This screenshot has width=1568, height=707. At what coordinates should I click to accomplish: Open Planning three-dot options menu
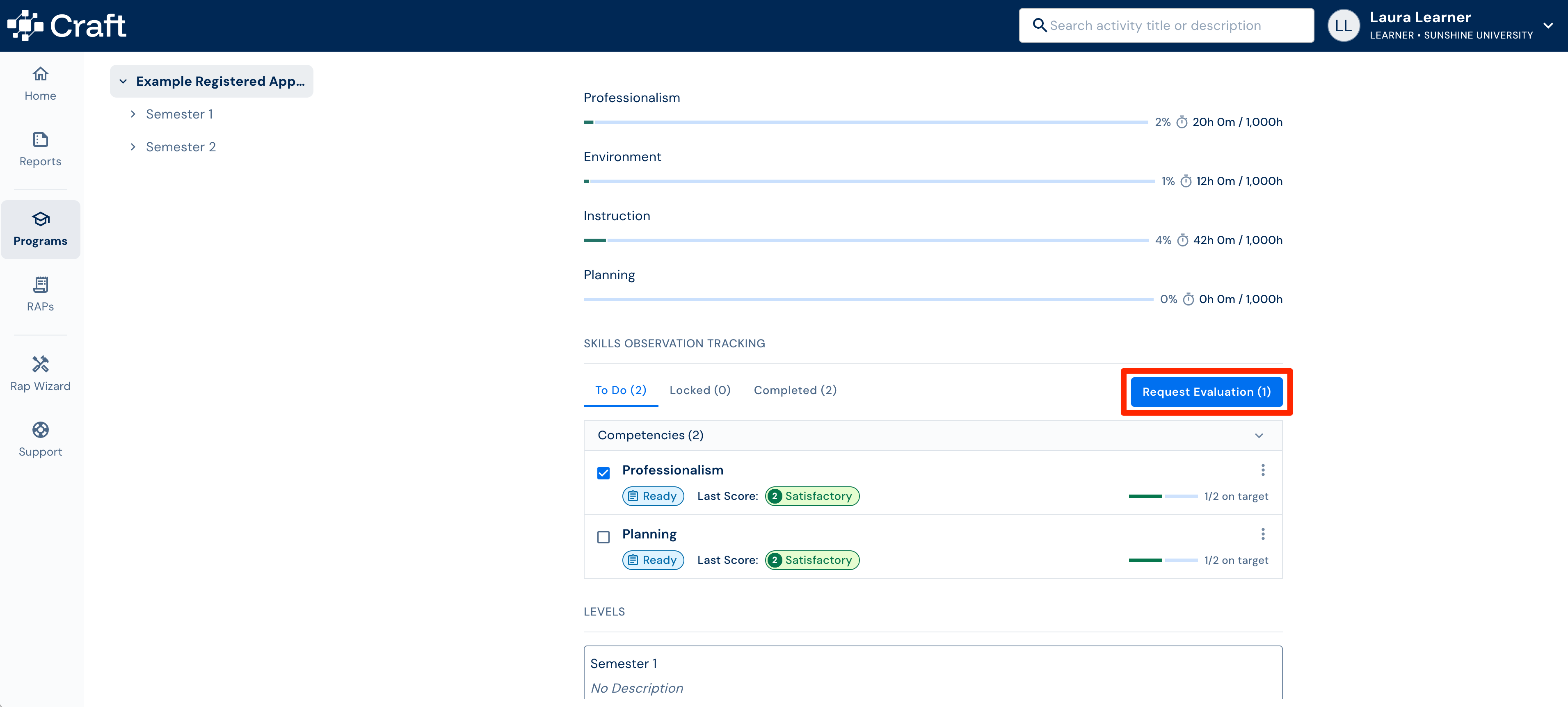(1262, 534)
